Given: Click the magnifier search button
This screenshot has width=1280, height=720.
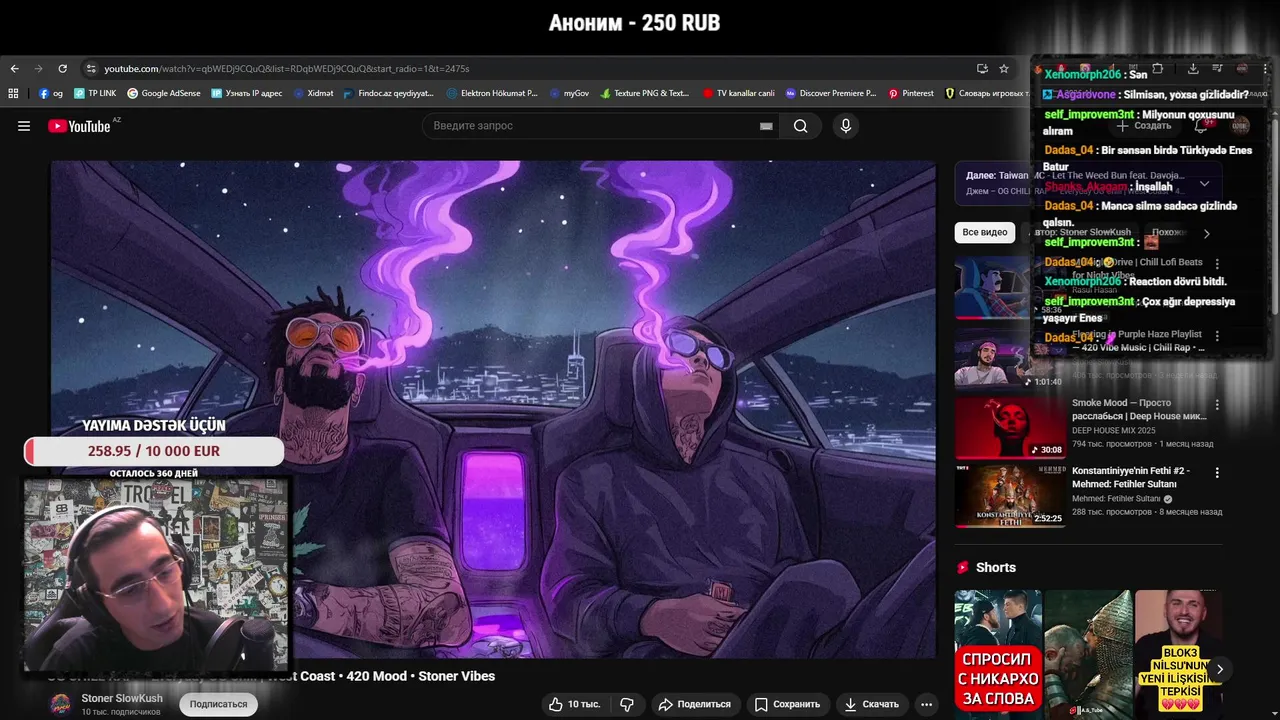Looking at the screenshot, I should point(801,126).
